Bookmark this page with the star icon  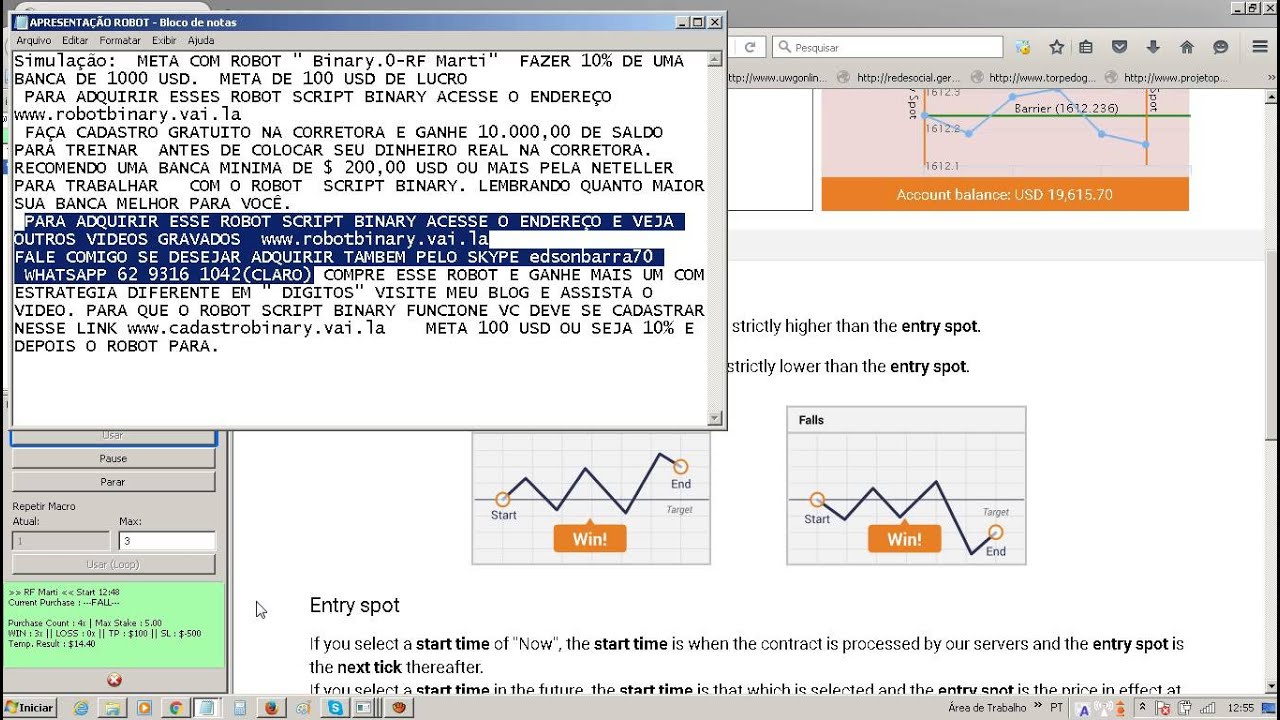point(1056,47)
